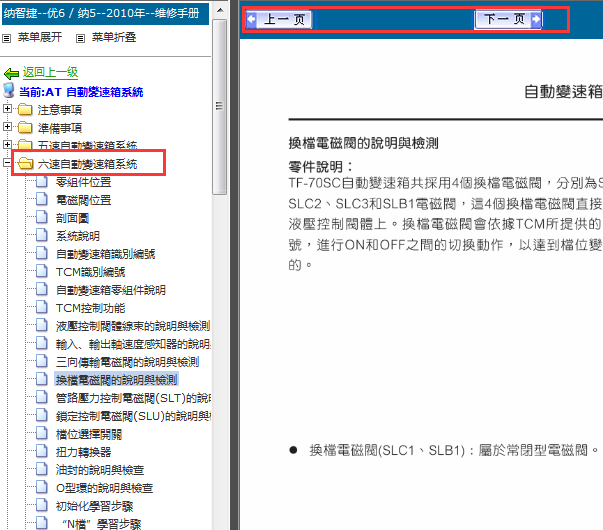Viewport: 603px width, 530px height.
Task: Click the 換檔電磁閥的說明與檢測 content heading
Action: pyautogui.click(x=363, y=143)
